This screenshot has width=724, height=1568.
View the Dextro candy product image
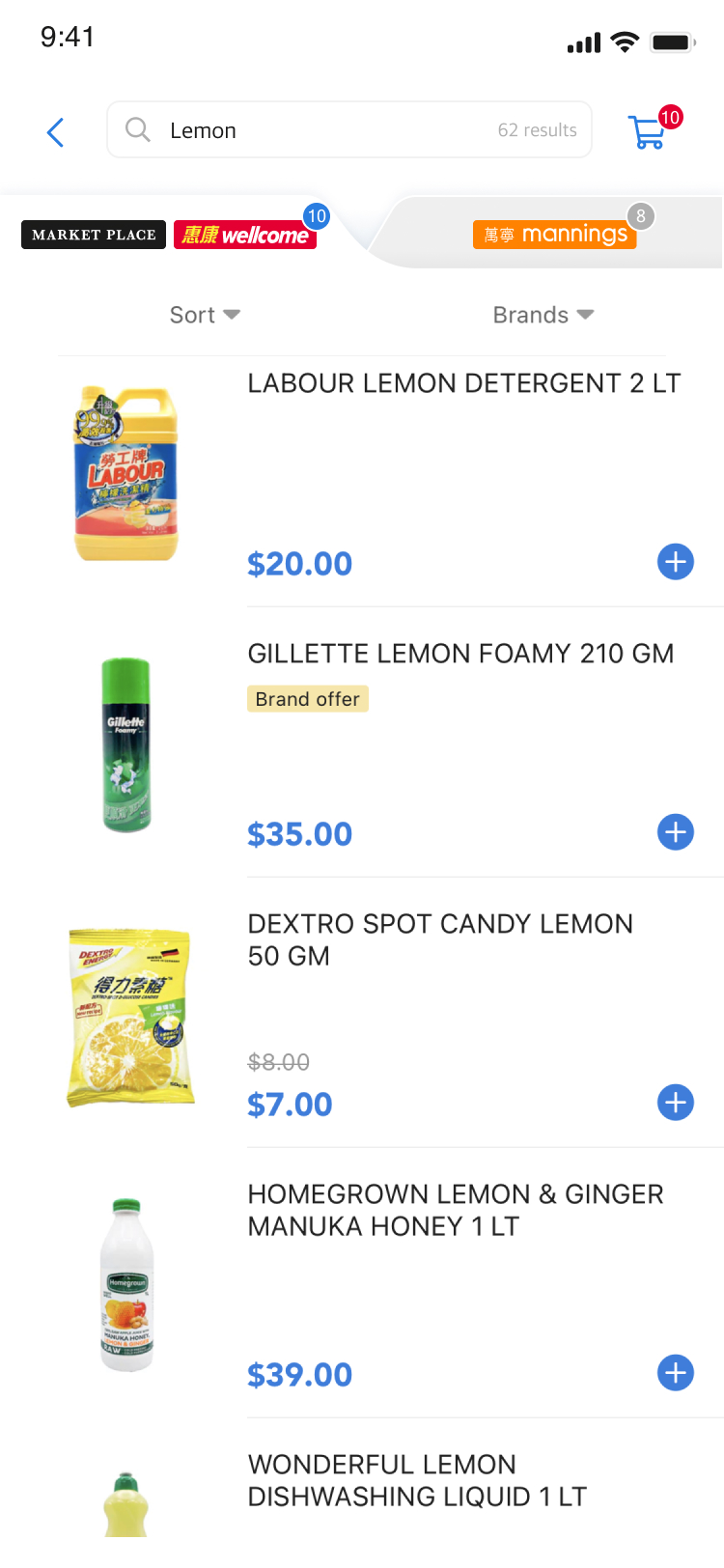coord(129,1016)
